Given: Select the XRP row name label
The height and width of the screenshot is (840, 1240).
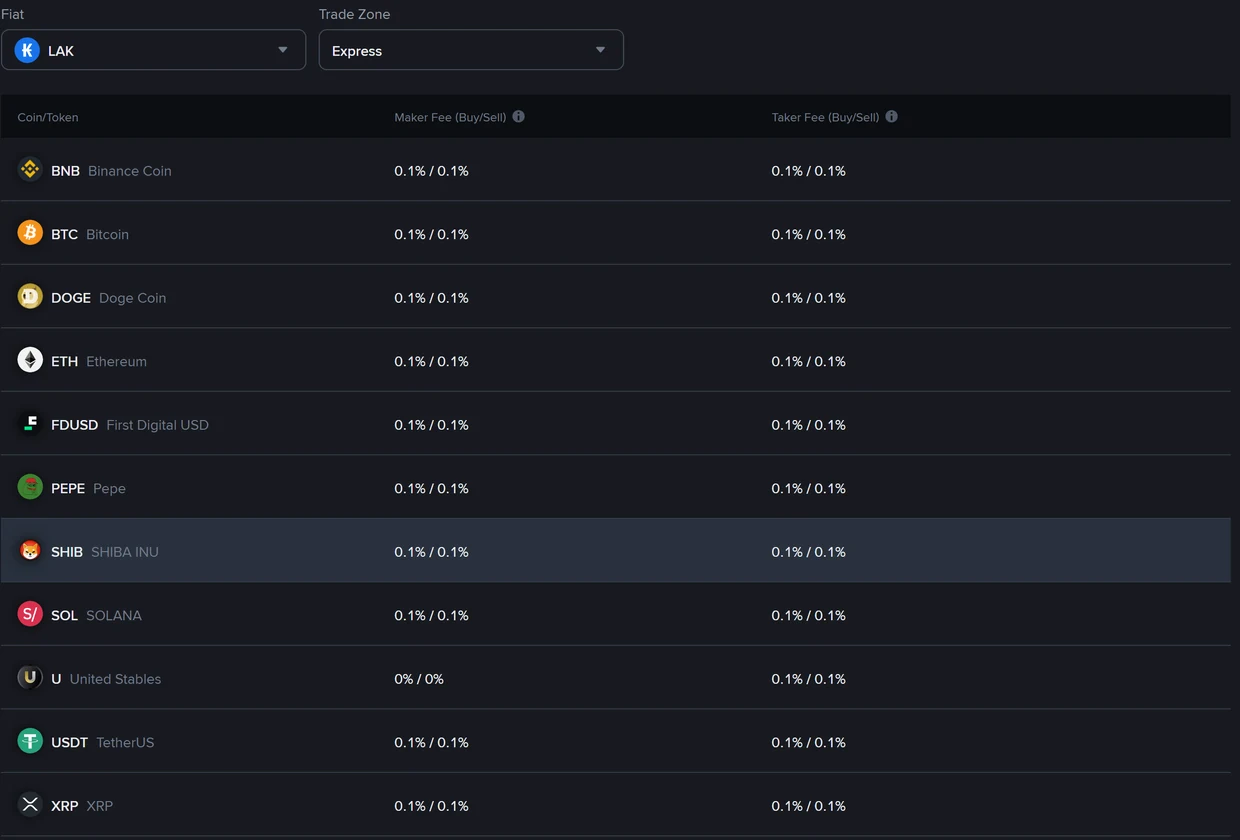Looking at the screenshot, I should [x=82, y=806].
